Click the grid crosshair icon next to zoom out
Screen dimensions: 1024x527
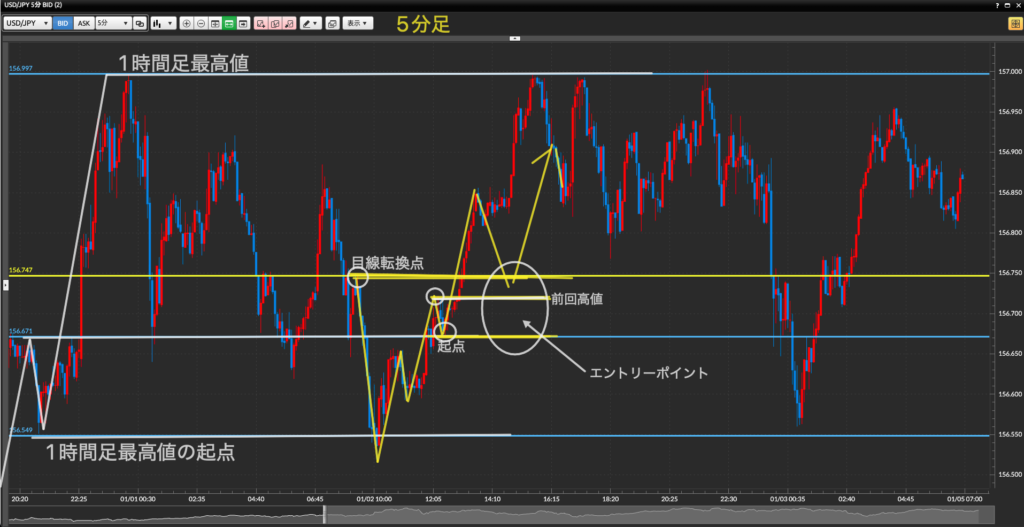pyautogui.click(x=215, y=22)
